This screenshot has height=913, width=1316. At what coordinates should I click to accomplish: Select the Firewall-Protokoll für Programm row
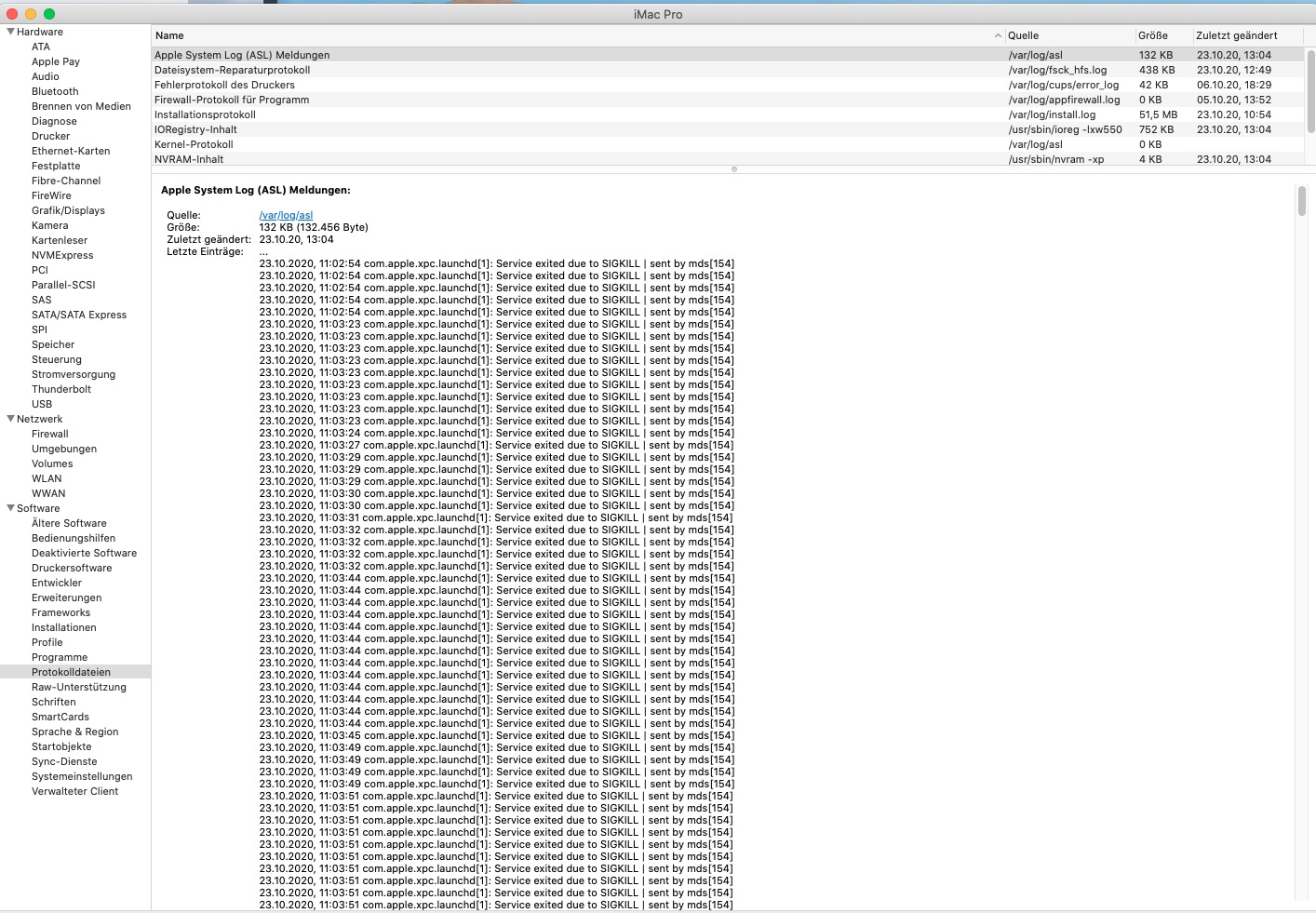click(x=728, y=100)
